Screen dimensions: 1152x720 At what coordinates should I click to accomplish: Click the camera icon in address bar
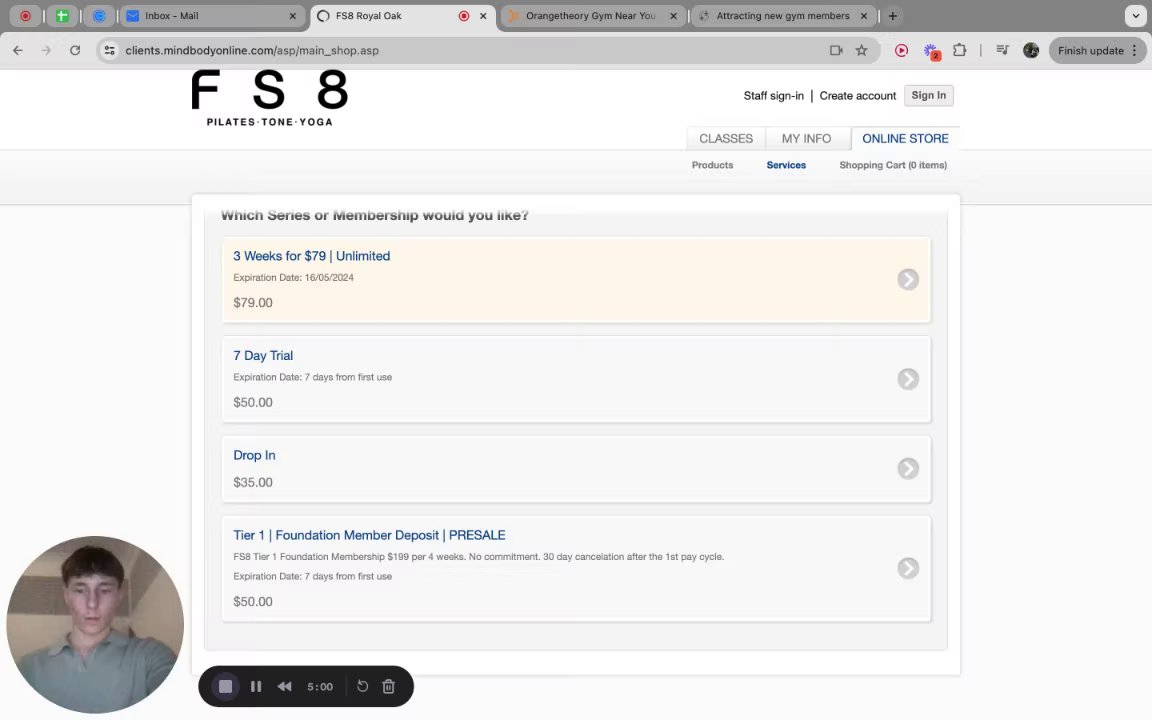click(836, 51)
